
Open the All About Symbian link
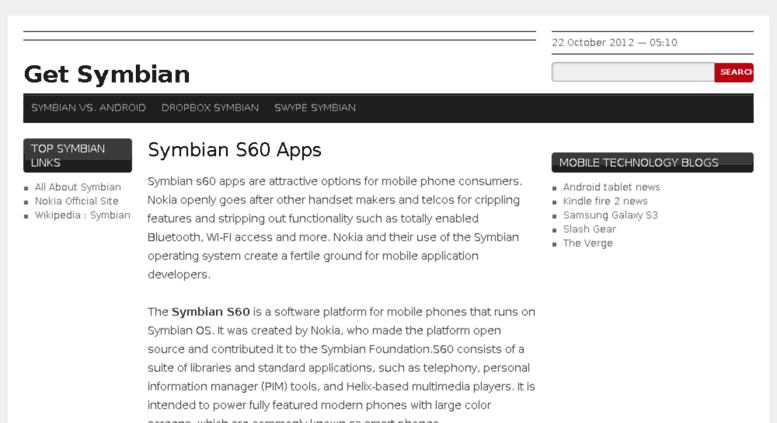[x=78, y=187]
